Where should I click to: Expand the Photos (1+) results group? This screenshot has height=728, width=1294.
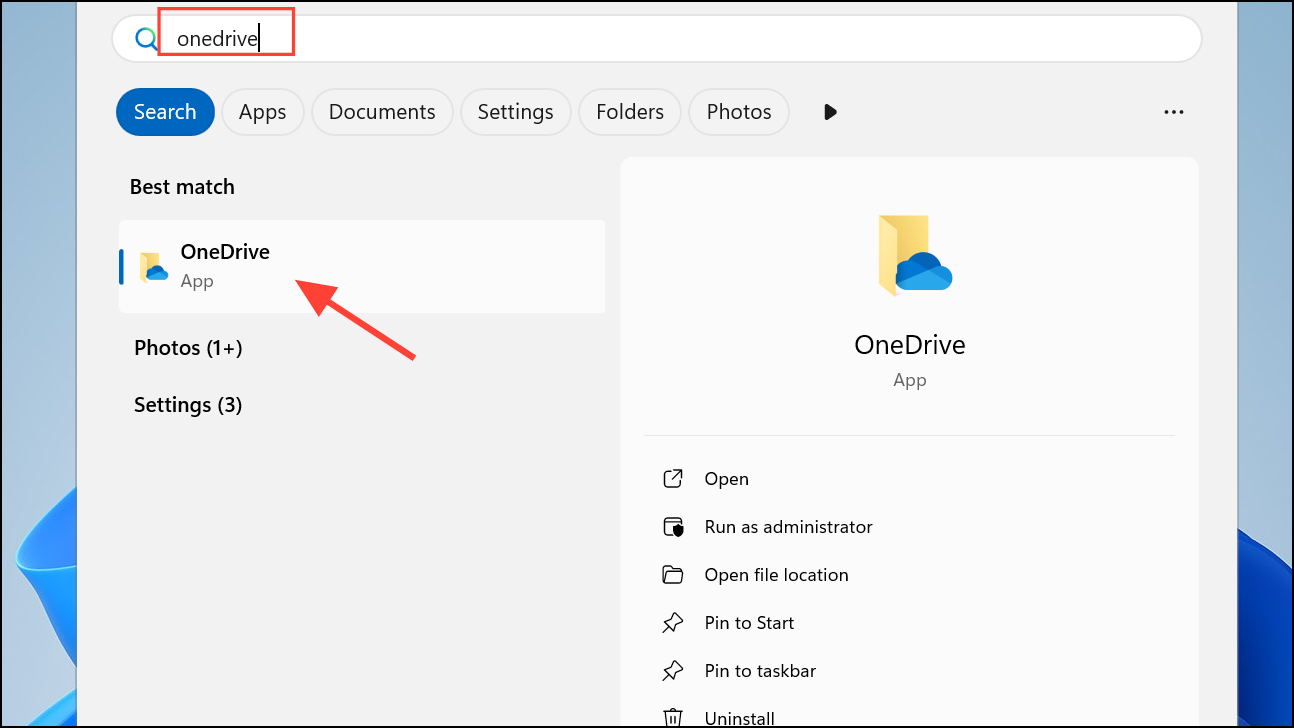[x=188, y=348]
